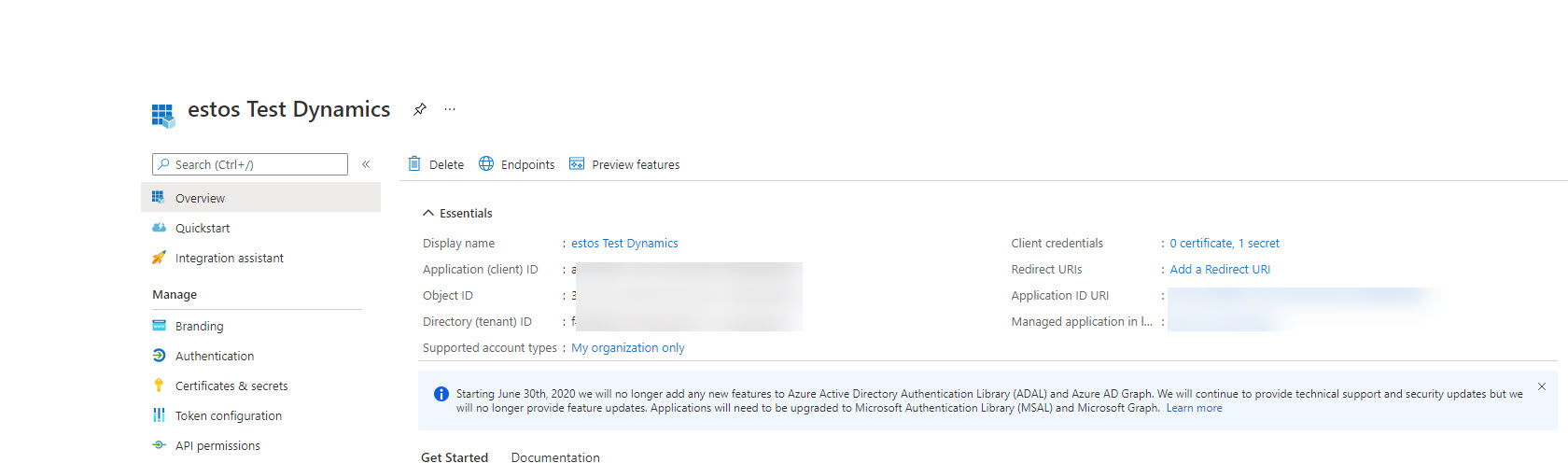Click the Preview features icon

[x=577, y=164]
